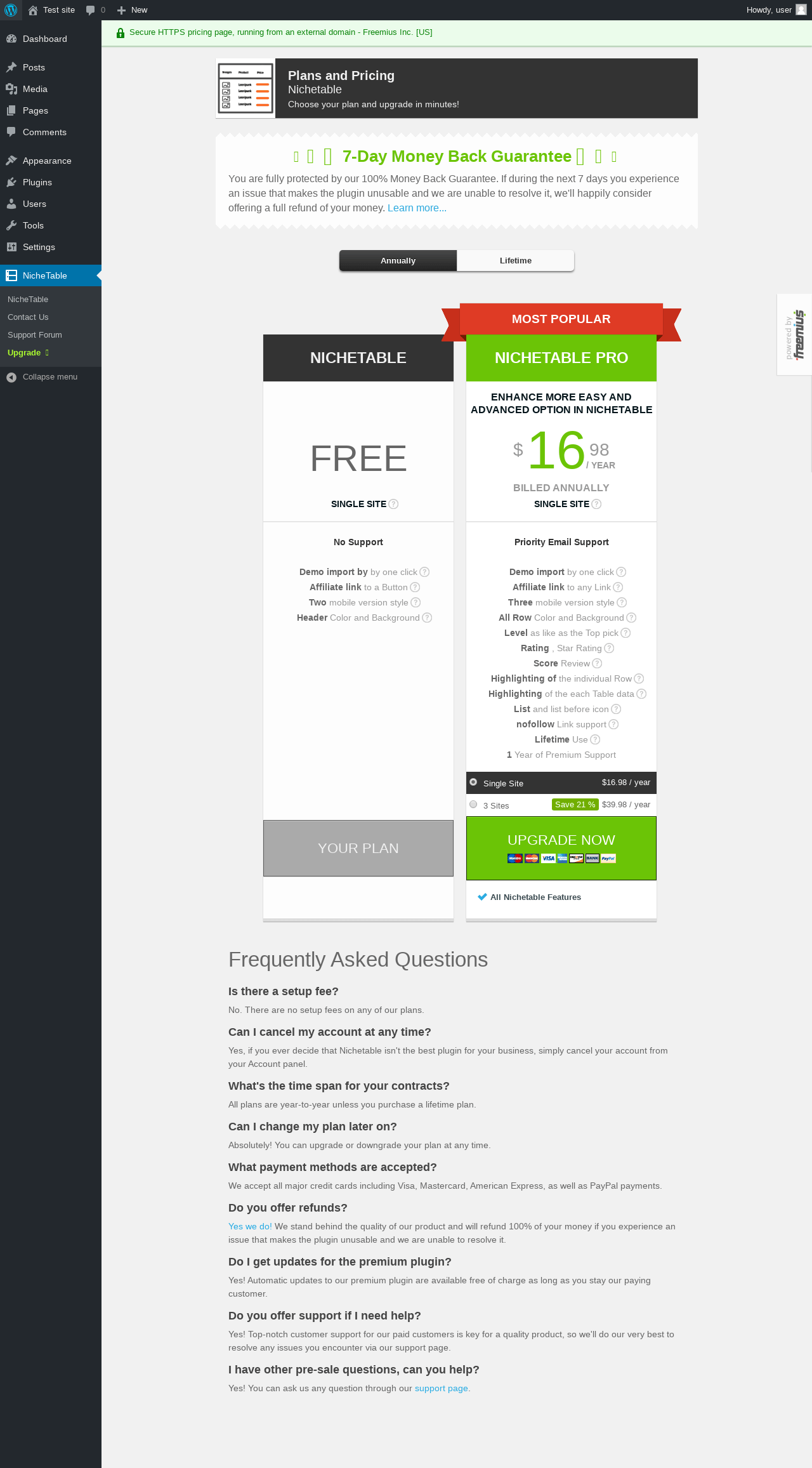Switch billing cycle to Lifetime

[x=516, y=260]
